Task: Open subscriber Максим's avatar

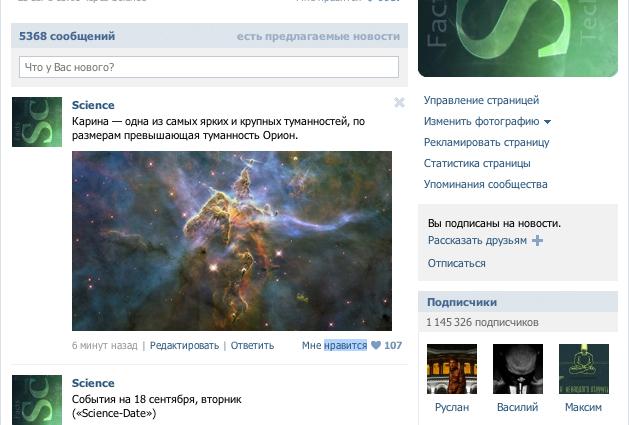Action: [584, 369]
